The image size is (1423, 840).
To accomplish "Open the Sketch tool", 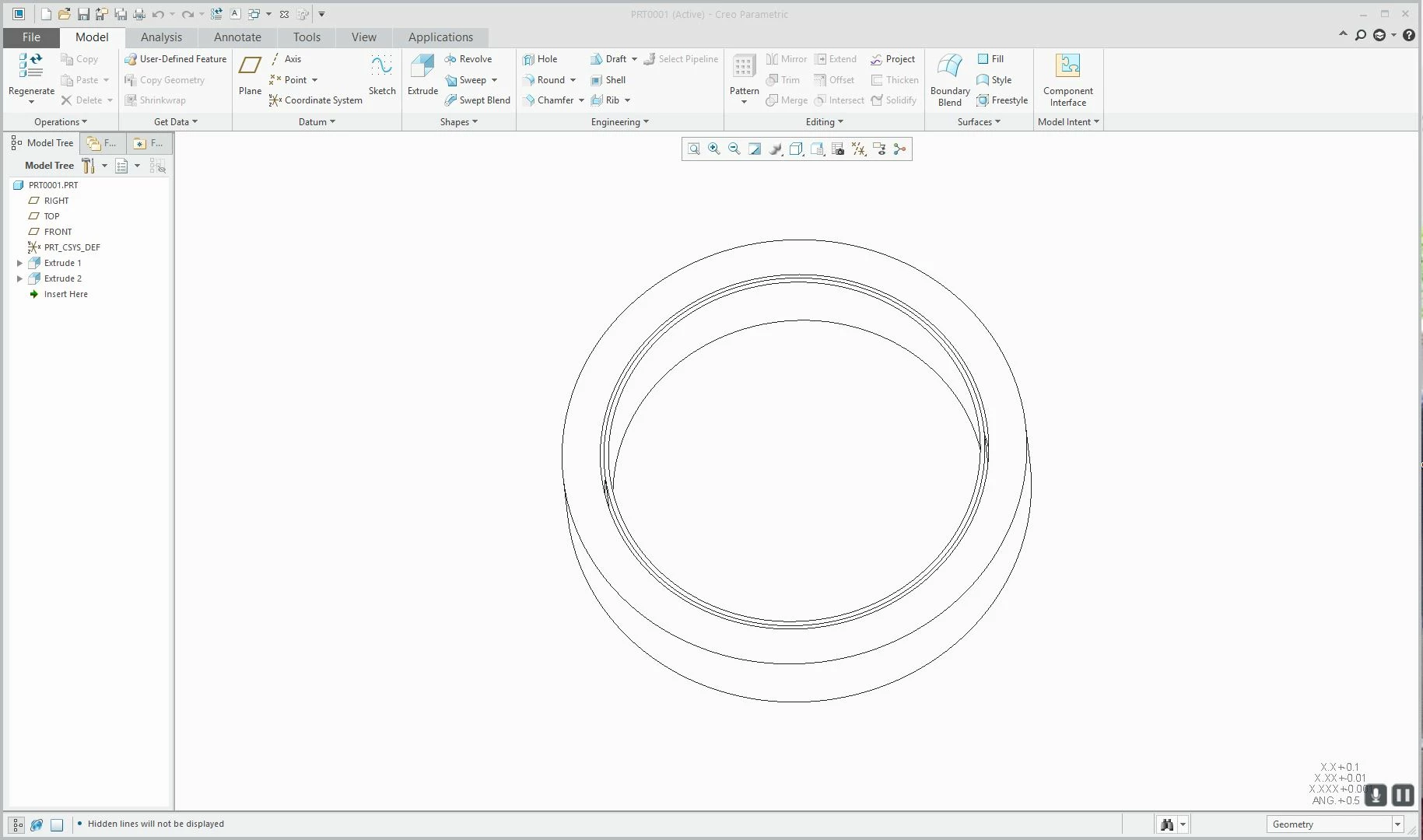I will tap(382, 75).
